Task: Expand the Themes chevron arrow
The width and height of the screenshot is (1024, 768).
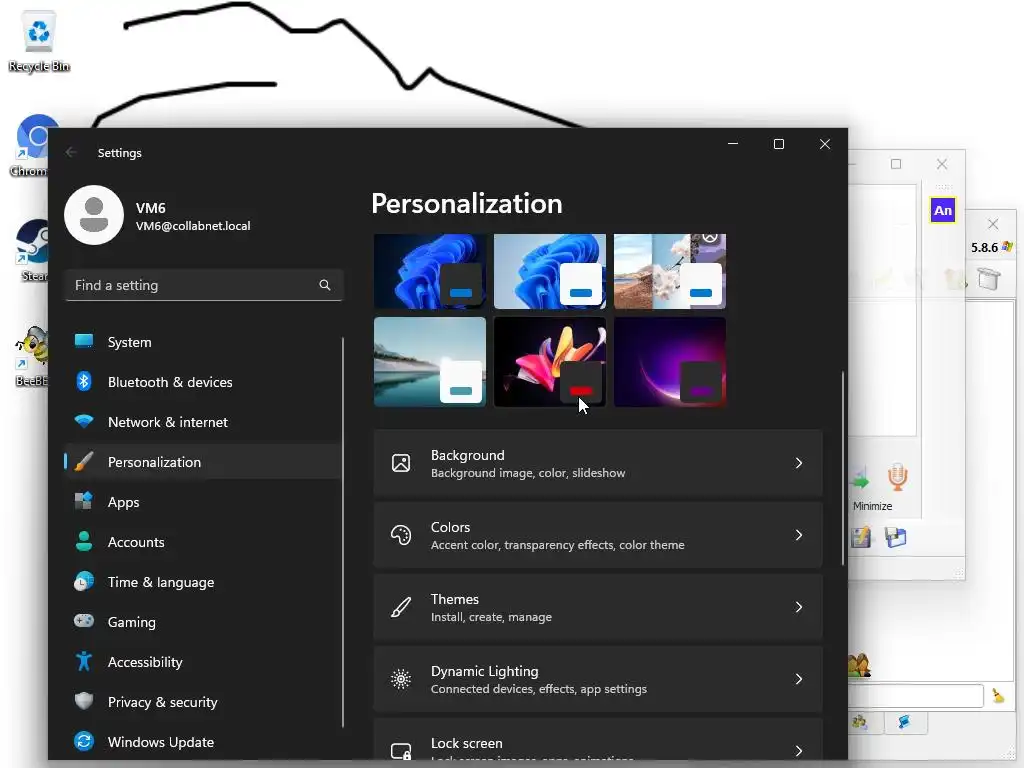Action: click(x=799, y=607)
